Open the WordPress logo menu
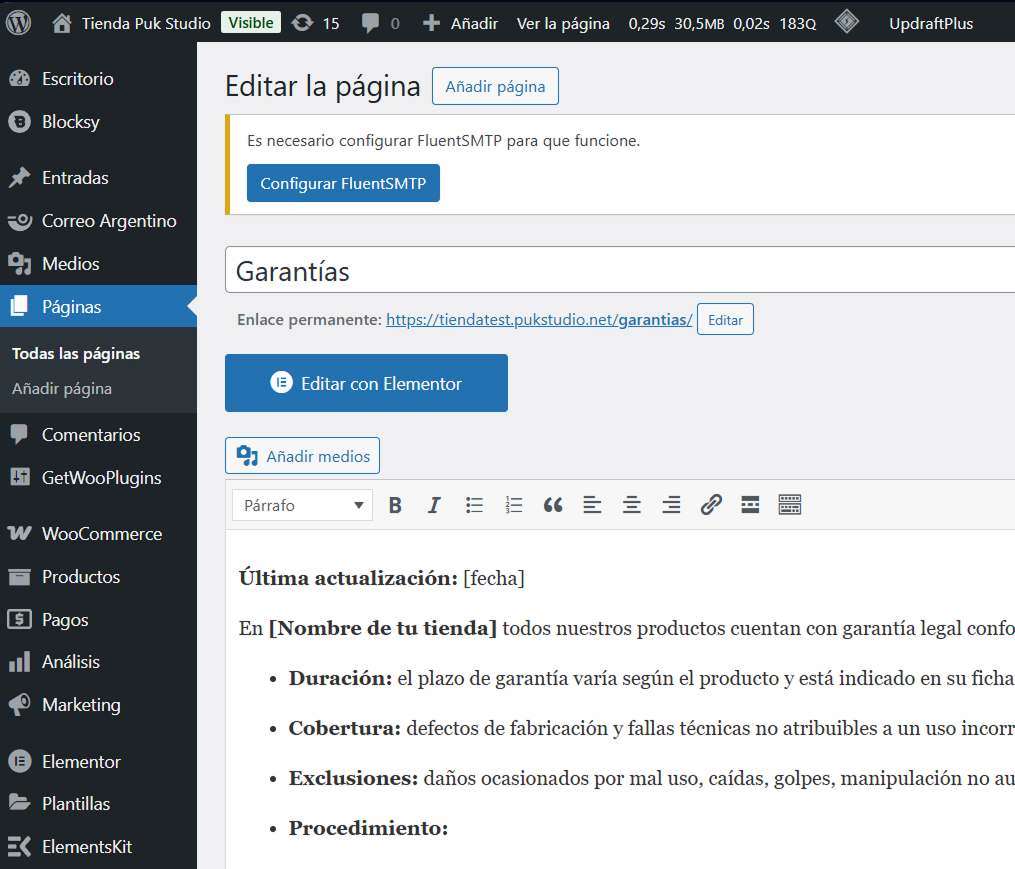 coord(19,23)
